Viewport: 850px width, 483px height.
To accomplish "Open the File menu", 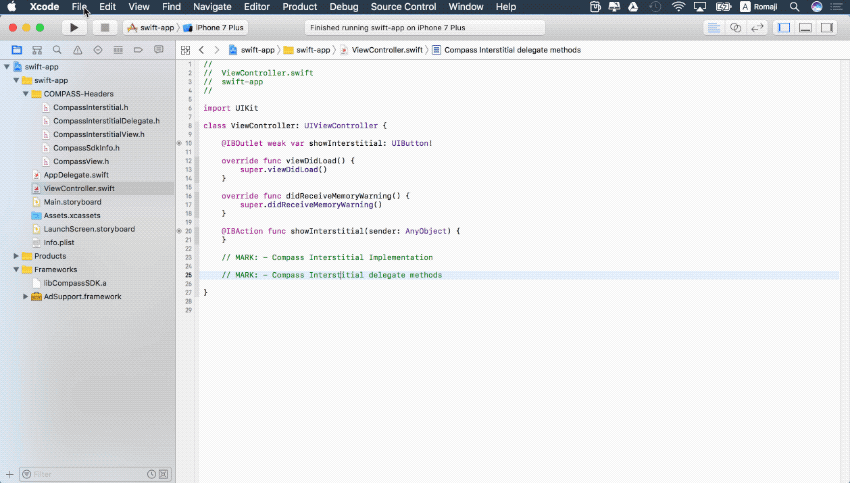I will [79, 7].
